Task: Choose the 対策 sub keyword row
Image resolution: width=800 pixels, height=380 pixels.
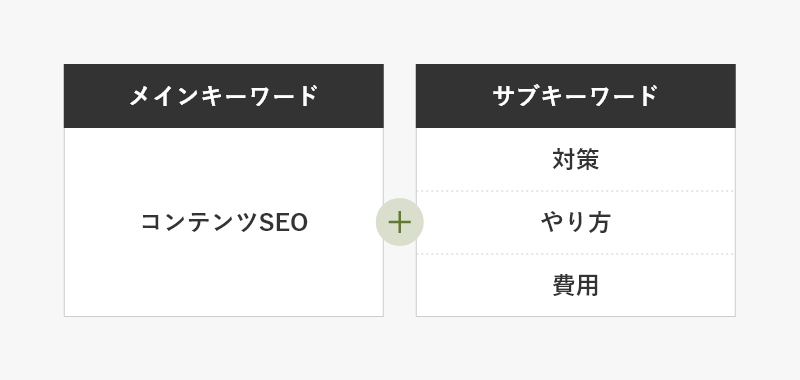Action: (x=576, y=159)
